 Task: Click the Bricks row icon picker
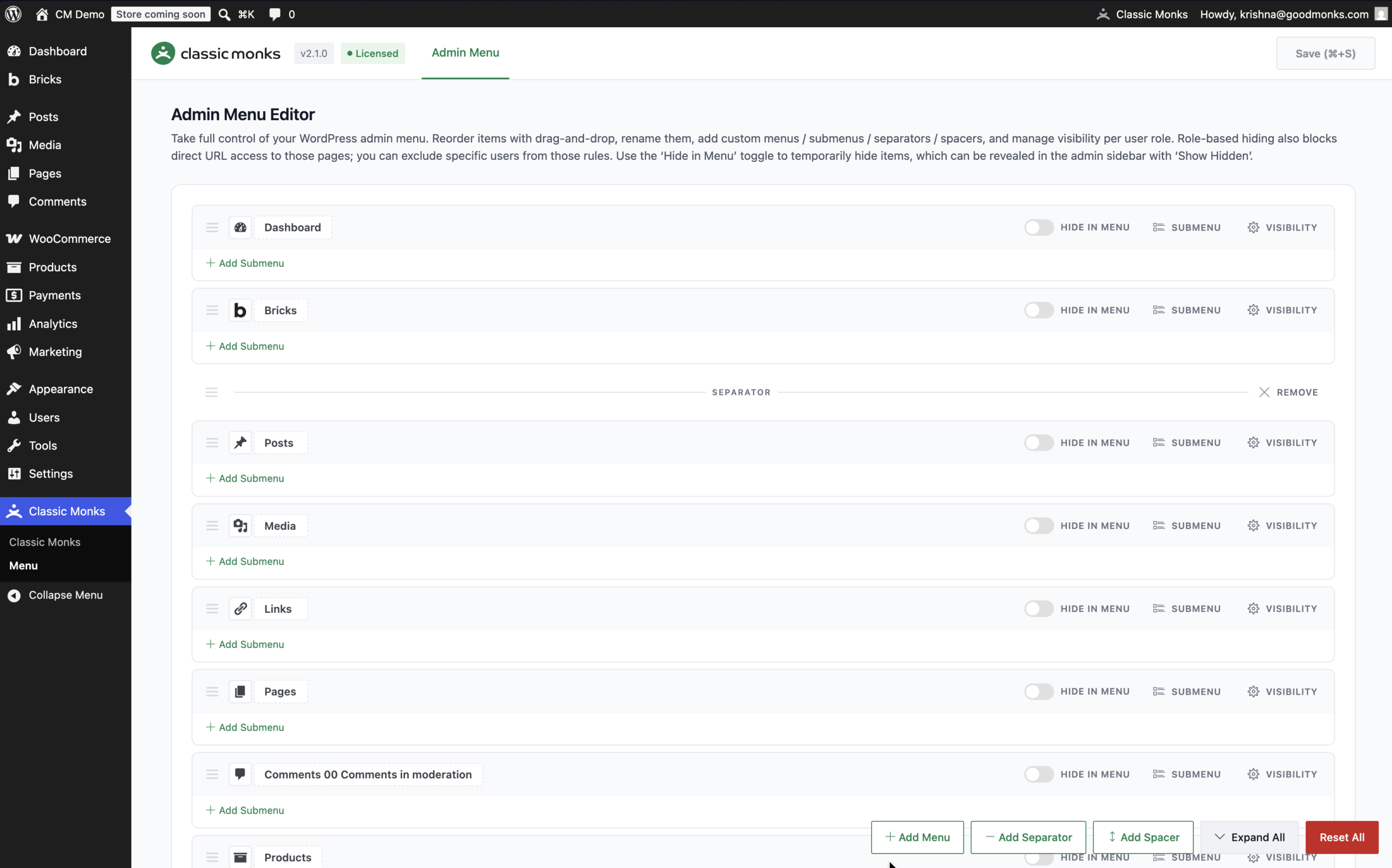(x=240, y=310)
